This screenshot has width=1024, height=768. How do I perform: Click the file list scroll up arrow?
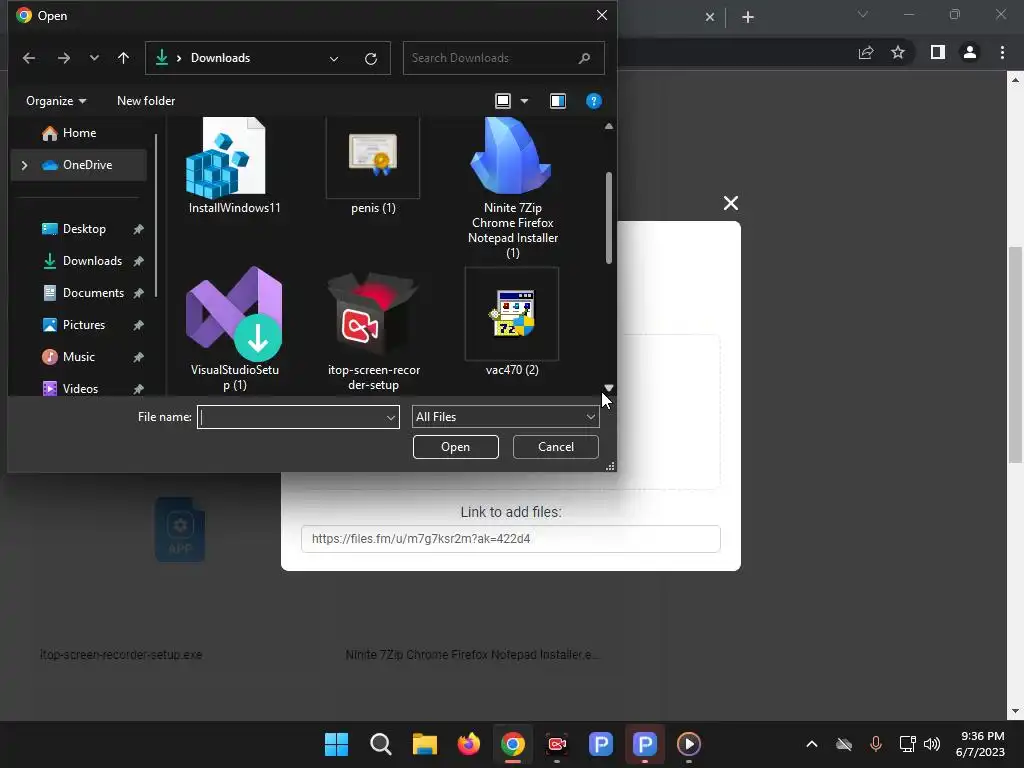(x=609, y=126)
